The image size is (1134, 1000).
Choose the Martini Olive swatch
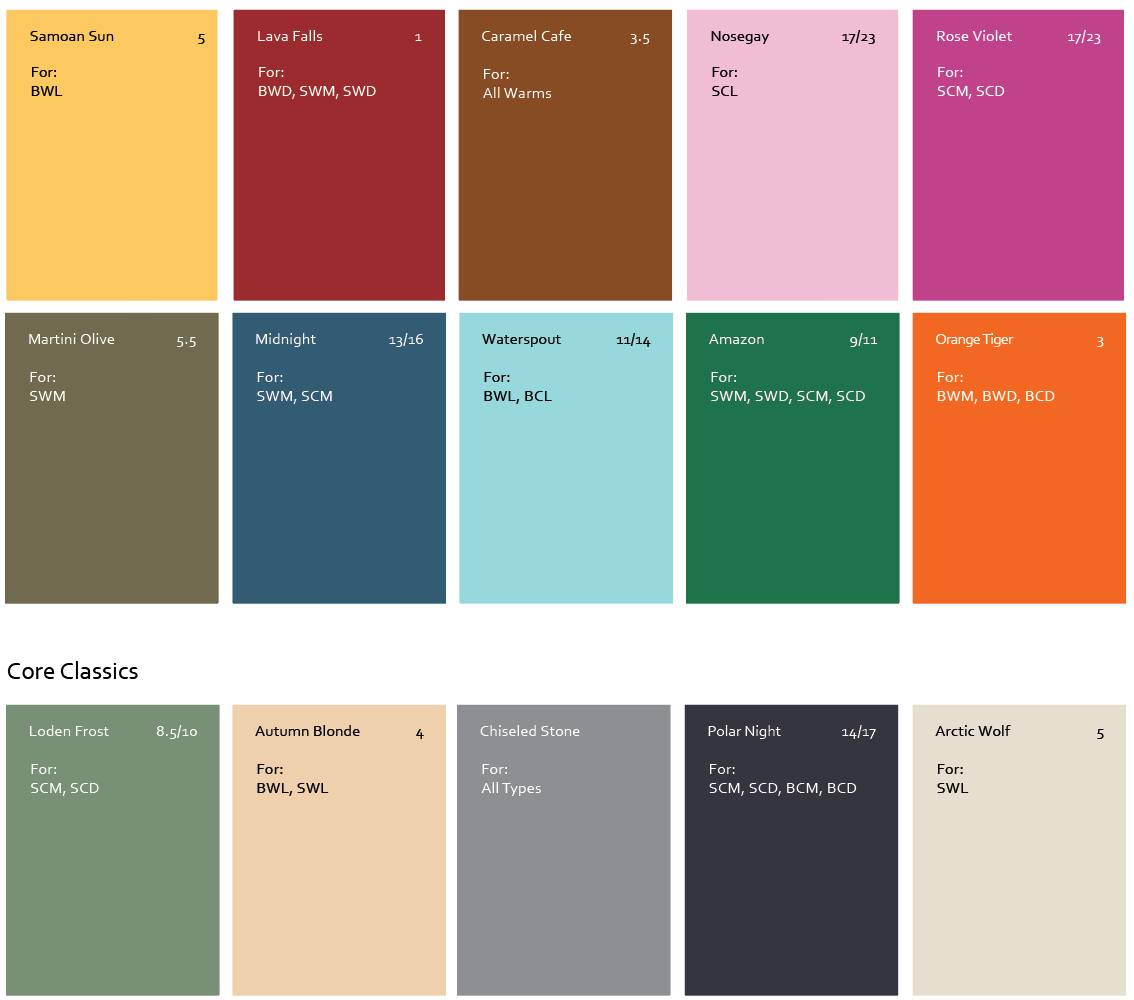[111, 458]
